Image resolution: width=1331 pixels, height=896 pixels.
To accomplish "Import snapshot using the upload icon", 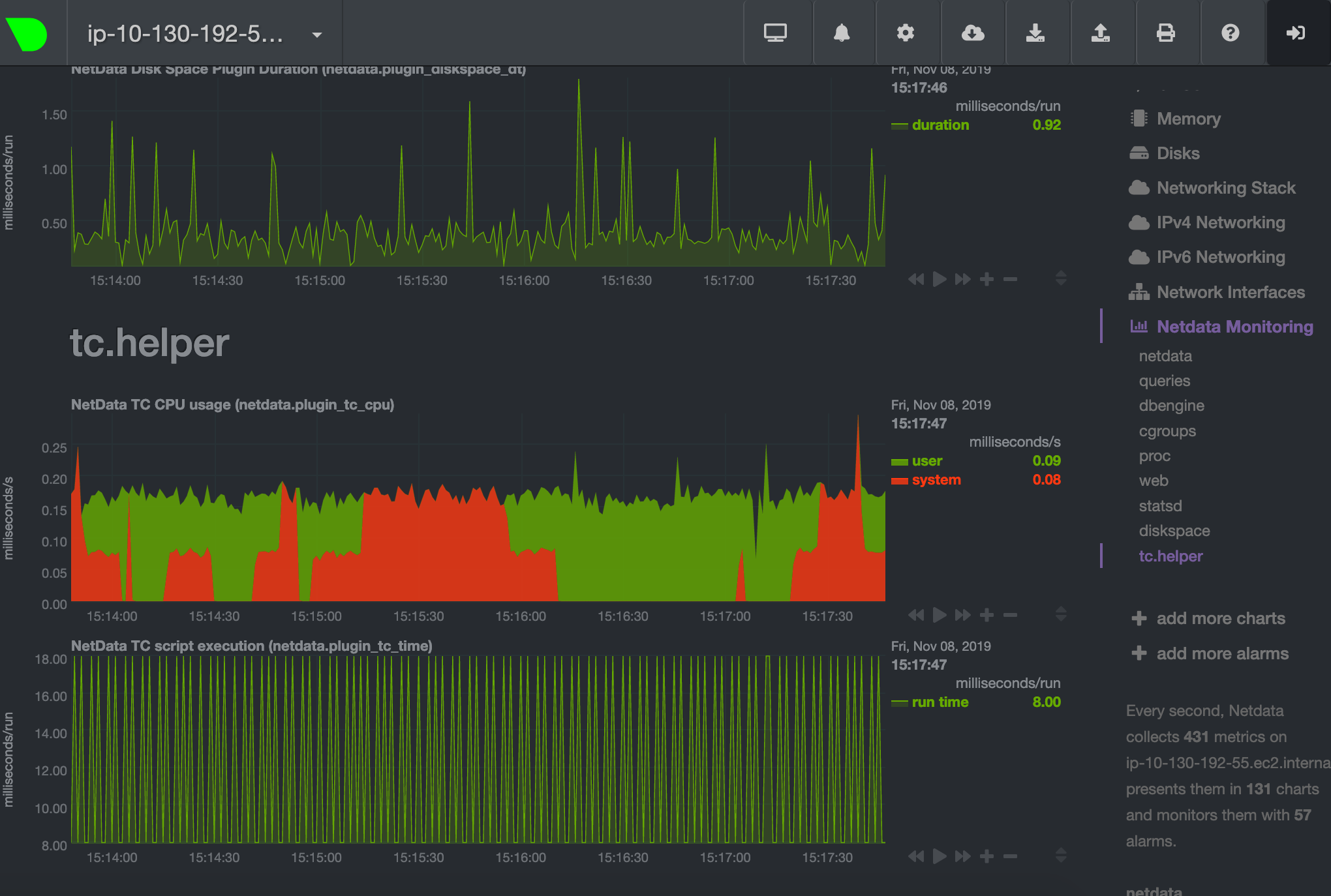I will click(1103, 33).
